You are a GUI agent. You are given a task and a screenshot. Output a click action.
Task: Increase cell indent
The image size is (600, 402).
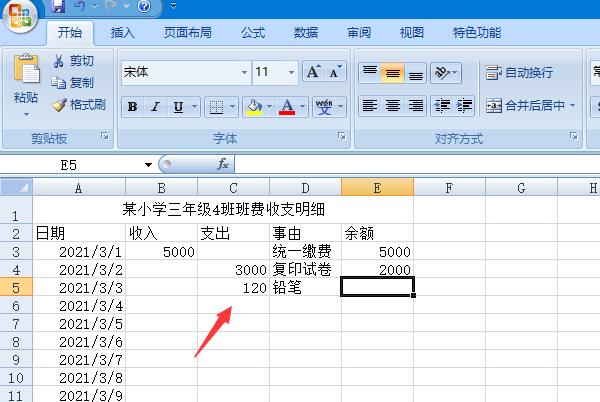[x=464, y=105]
